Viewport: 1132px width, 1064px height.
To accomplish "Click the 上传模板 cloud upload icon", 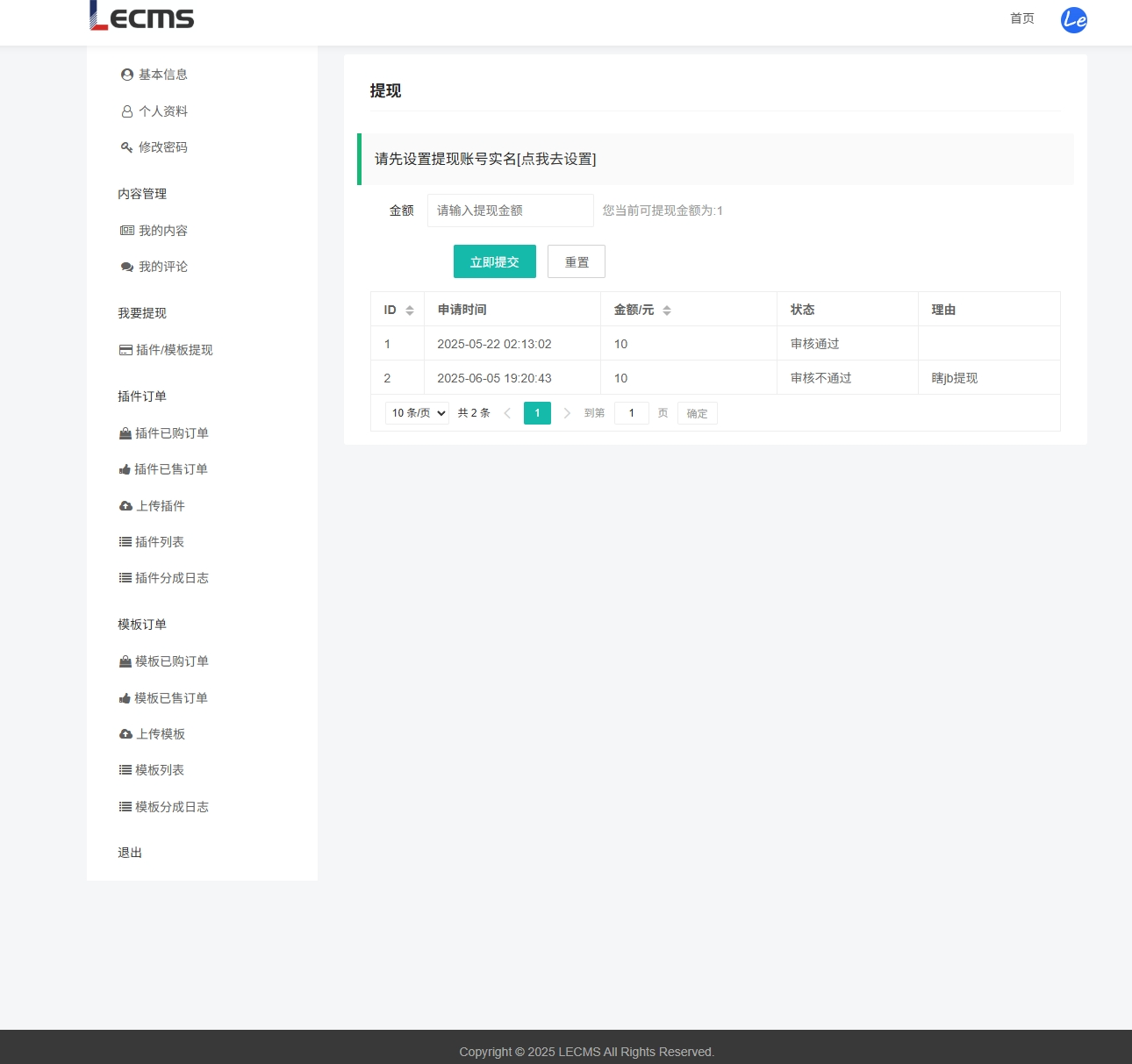I will [125, 734].
